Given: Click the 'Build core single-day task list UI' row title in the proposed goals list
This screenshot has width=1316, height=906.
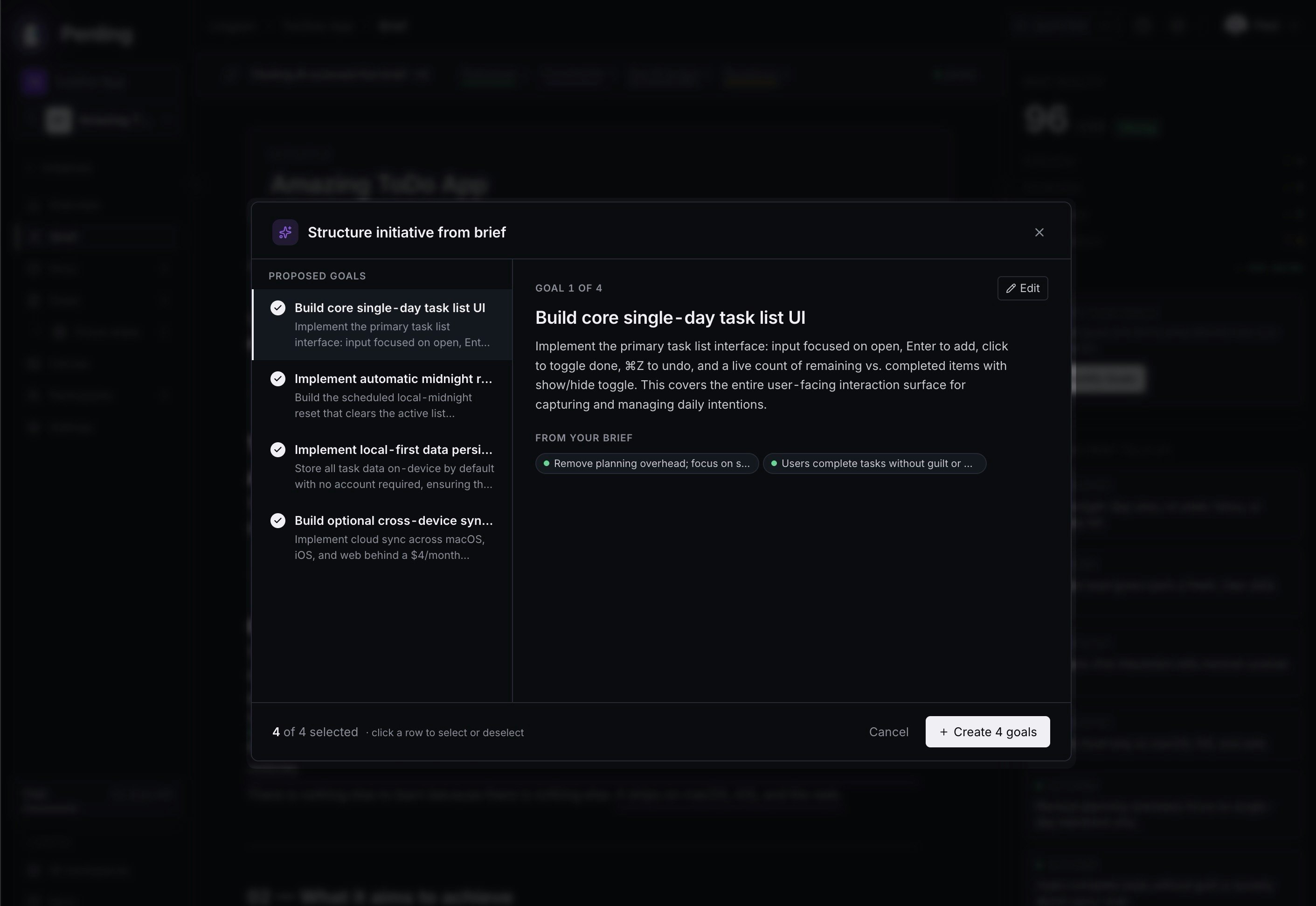Looking at the screenshot, I should 390,308.
